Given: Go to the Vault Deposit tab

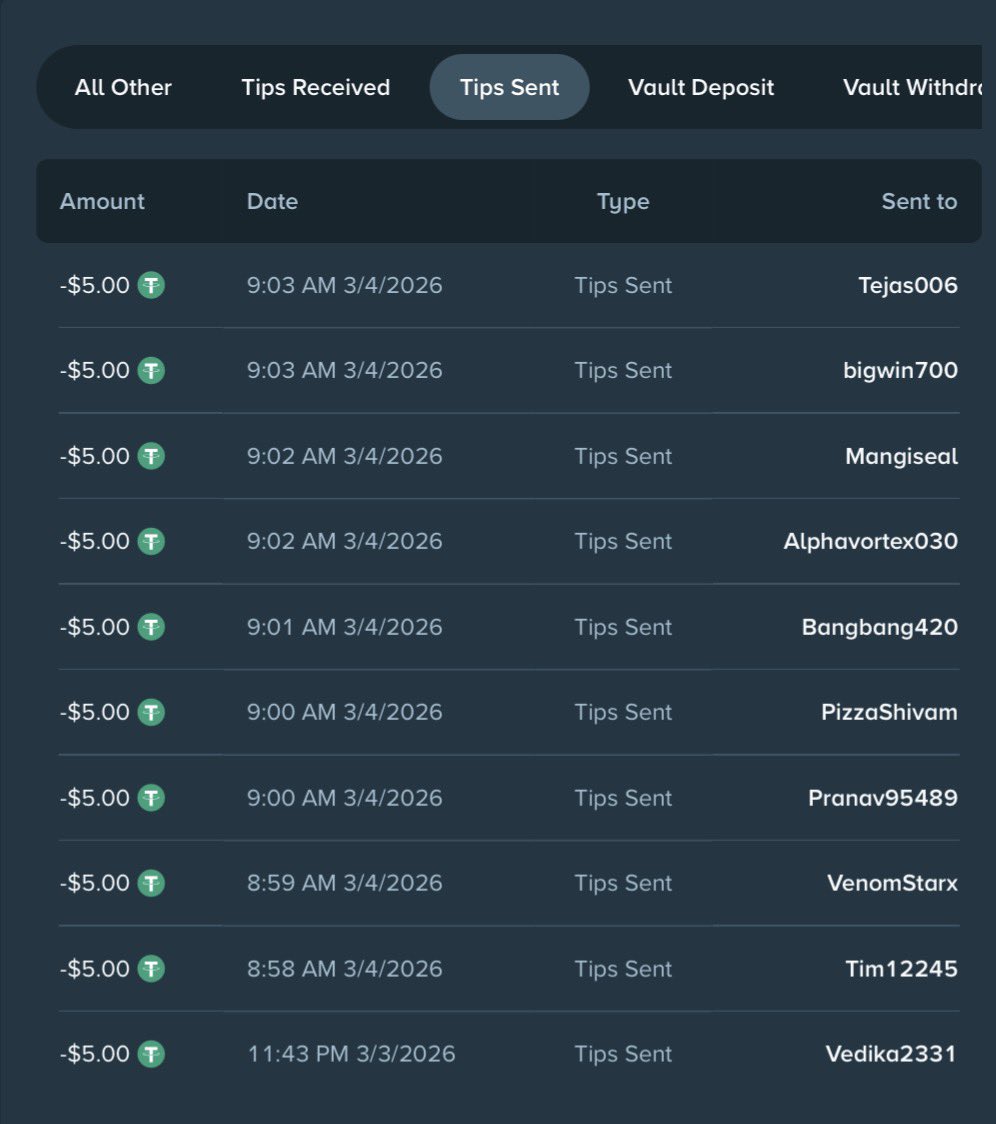Looking at the screenshot, I should 701,87.
